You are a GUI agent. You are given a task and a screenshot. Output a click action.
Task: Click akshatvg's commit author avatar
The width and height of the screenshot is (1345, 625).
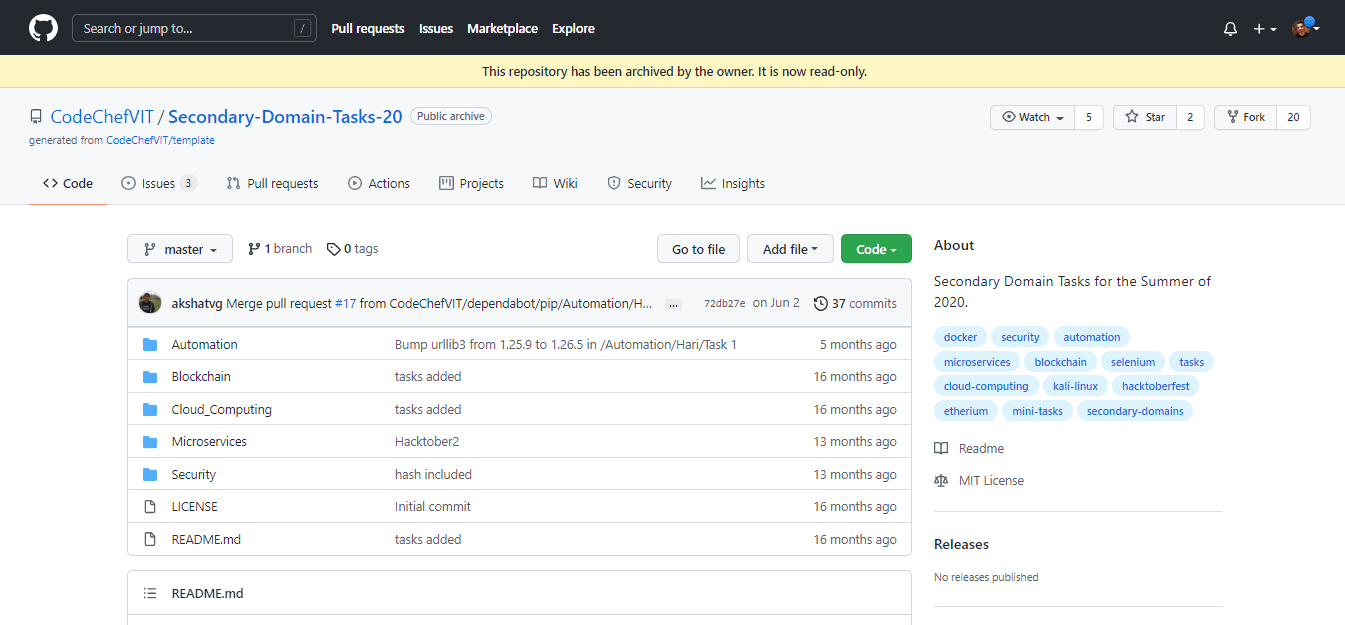(150, 303)
